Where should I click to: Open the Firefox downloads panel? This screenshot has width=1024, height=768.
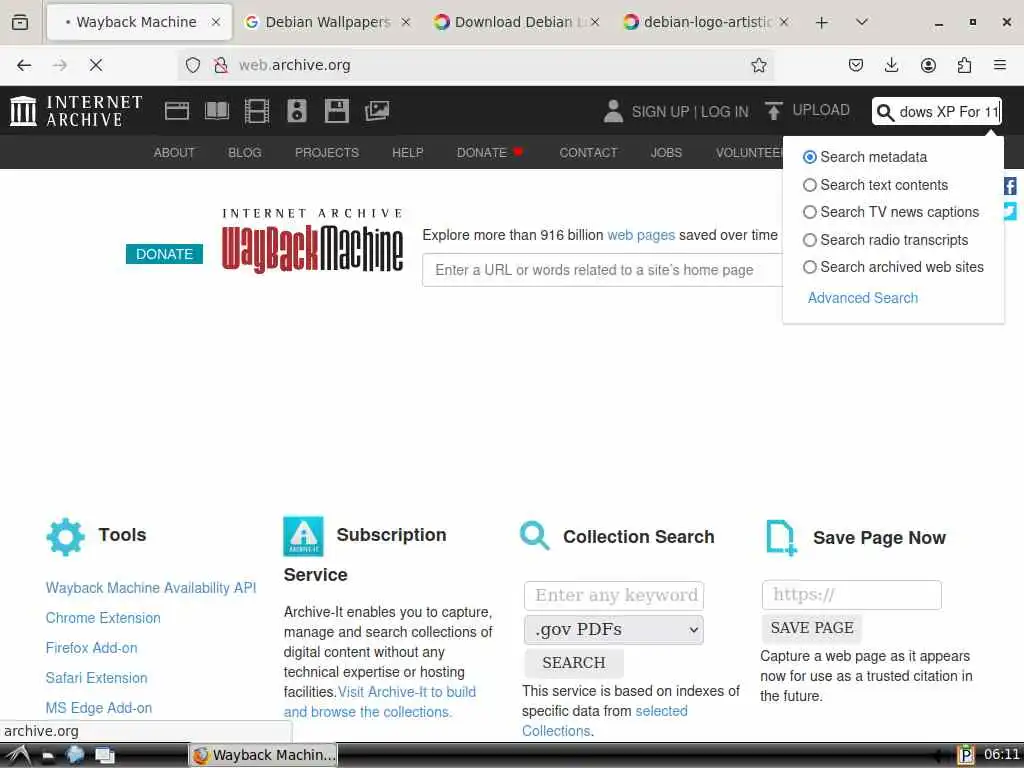(x=891, y=65)
